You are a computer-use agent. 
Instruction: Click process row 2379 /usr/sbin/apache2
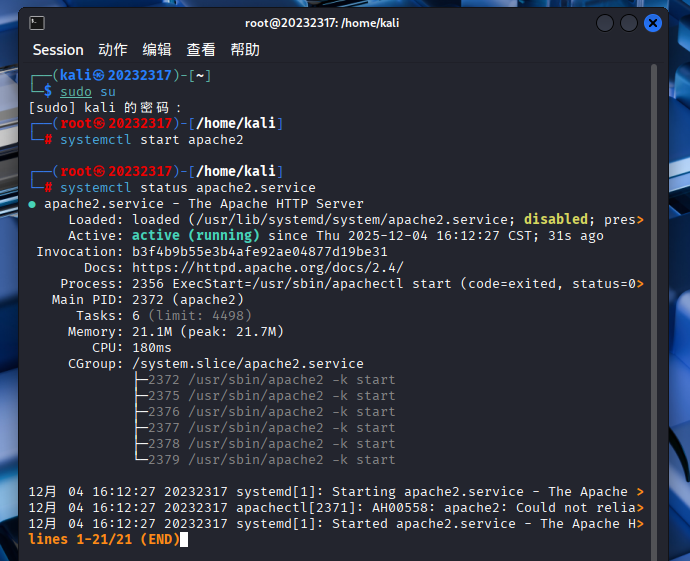tap(272, 459)
